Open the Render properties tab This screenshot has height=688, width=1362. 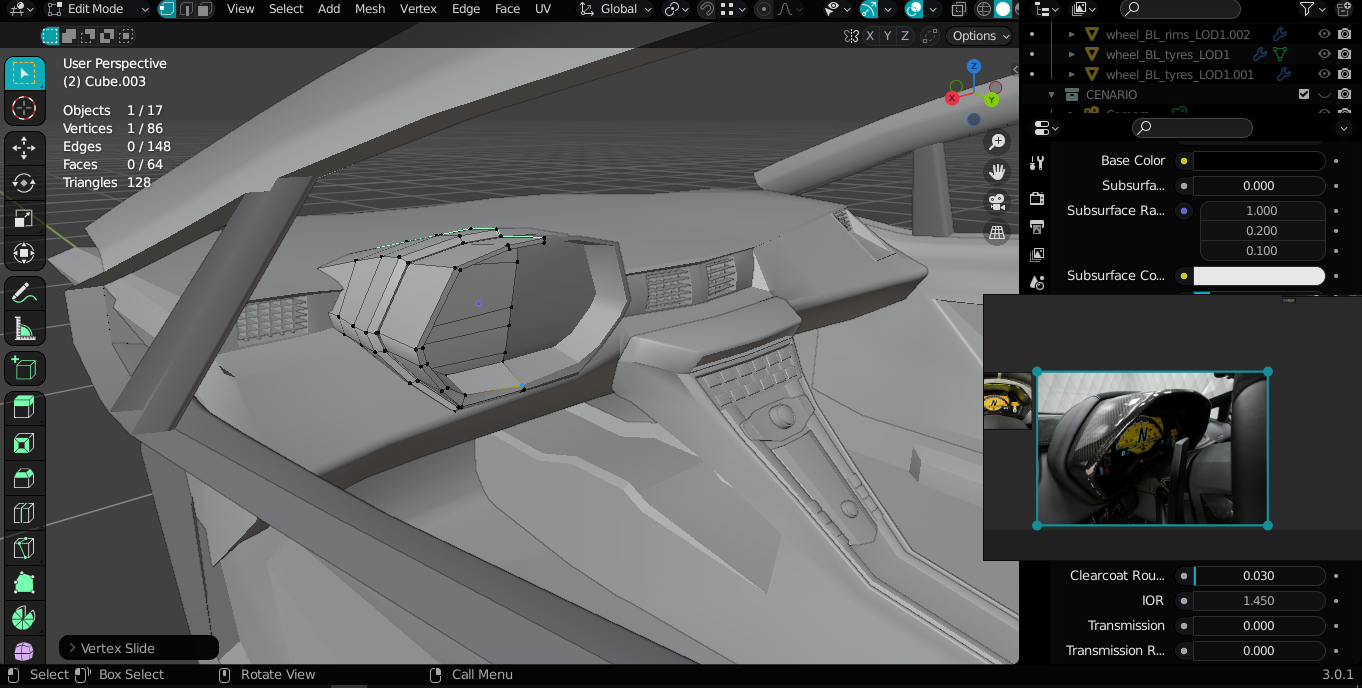1037,198
